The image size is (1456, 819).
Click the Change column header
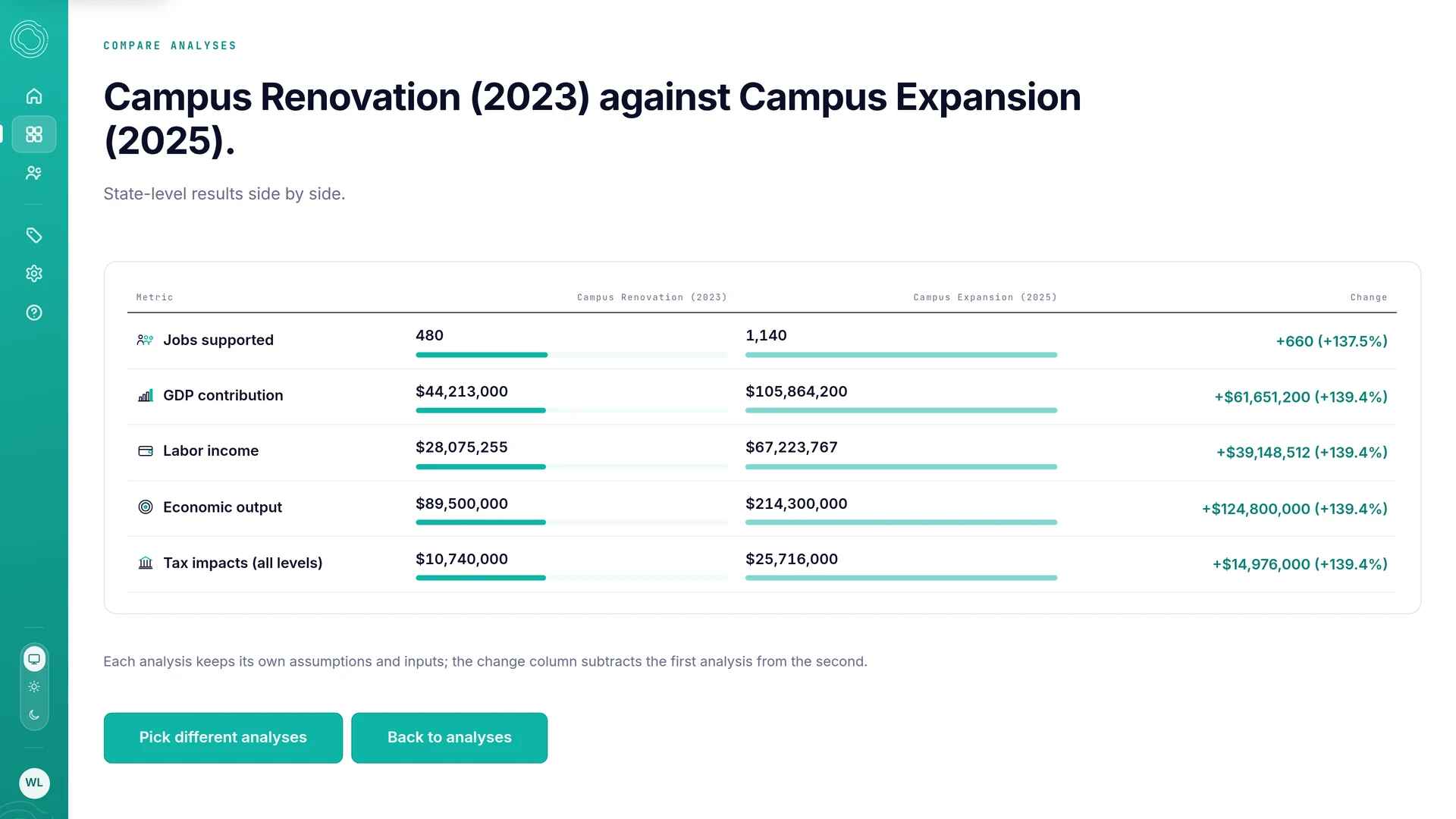point(1368,297)
